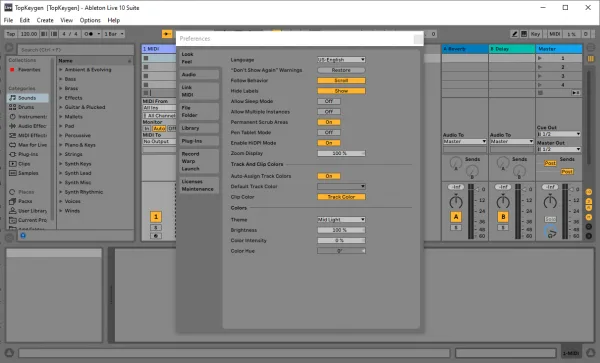The image size is (600, 363).
Task: Enable Allow Multiple Instances
Action: pos(329,112)
